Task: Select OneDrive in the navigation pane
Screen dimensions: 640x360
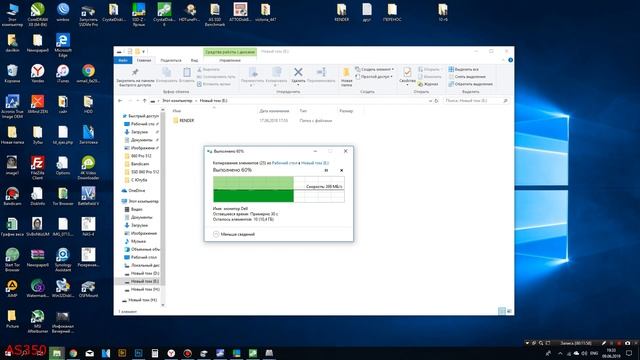Action: (133, 191)
